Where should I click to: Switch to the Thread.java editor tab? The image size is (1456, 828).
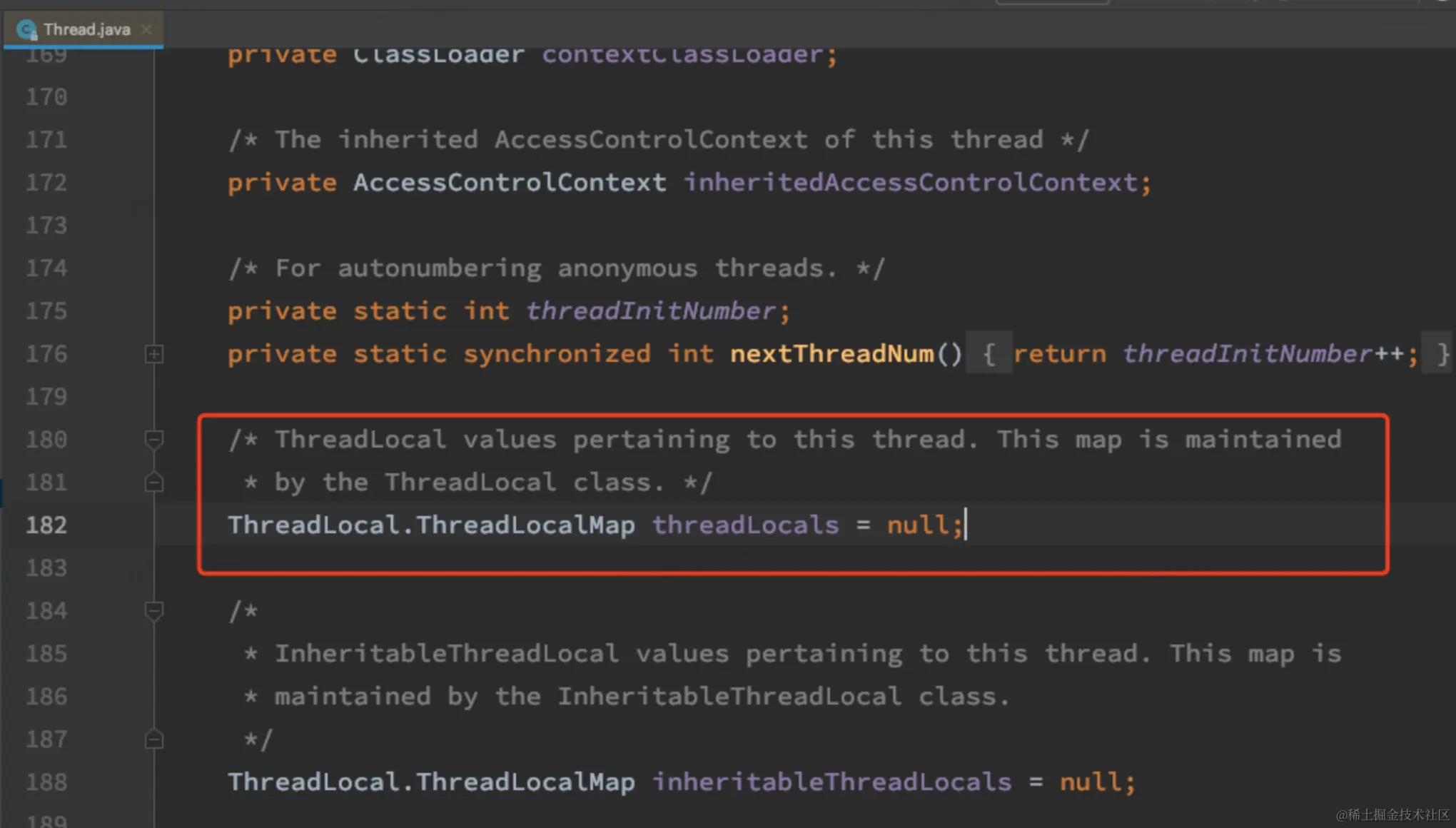[x=86, y=29]
